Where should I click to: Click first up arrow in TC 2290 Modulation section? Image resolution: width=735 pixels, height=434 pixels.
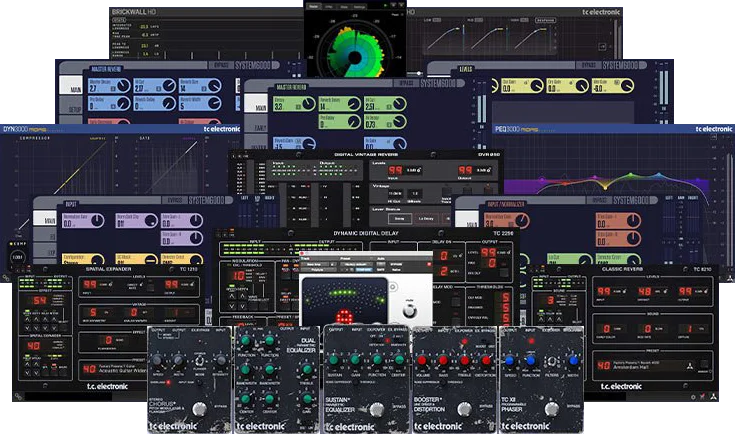point(232,296)
